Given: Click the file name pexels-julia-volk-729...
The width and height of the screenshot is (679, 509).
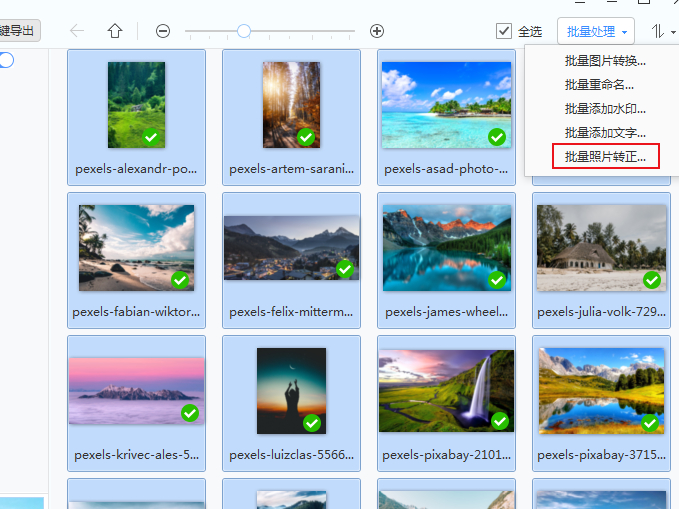Looking at the screenshot, I should pyautogui.click(x=601, y=312).
